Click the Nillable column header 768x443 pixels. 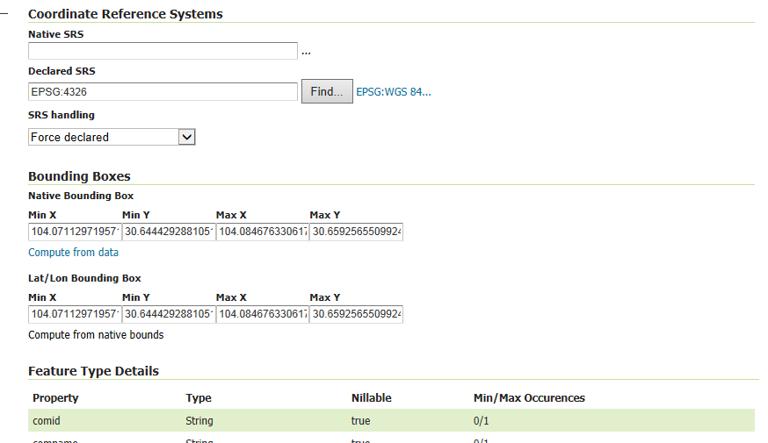tap(371, 398)
